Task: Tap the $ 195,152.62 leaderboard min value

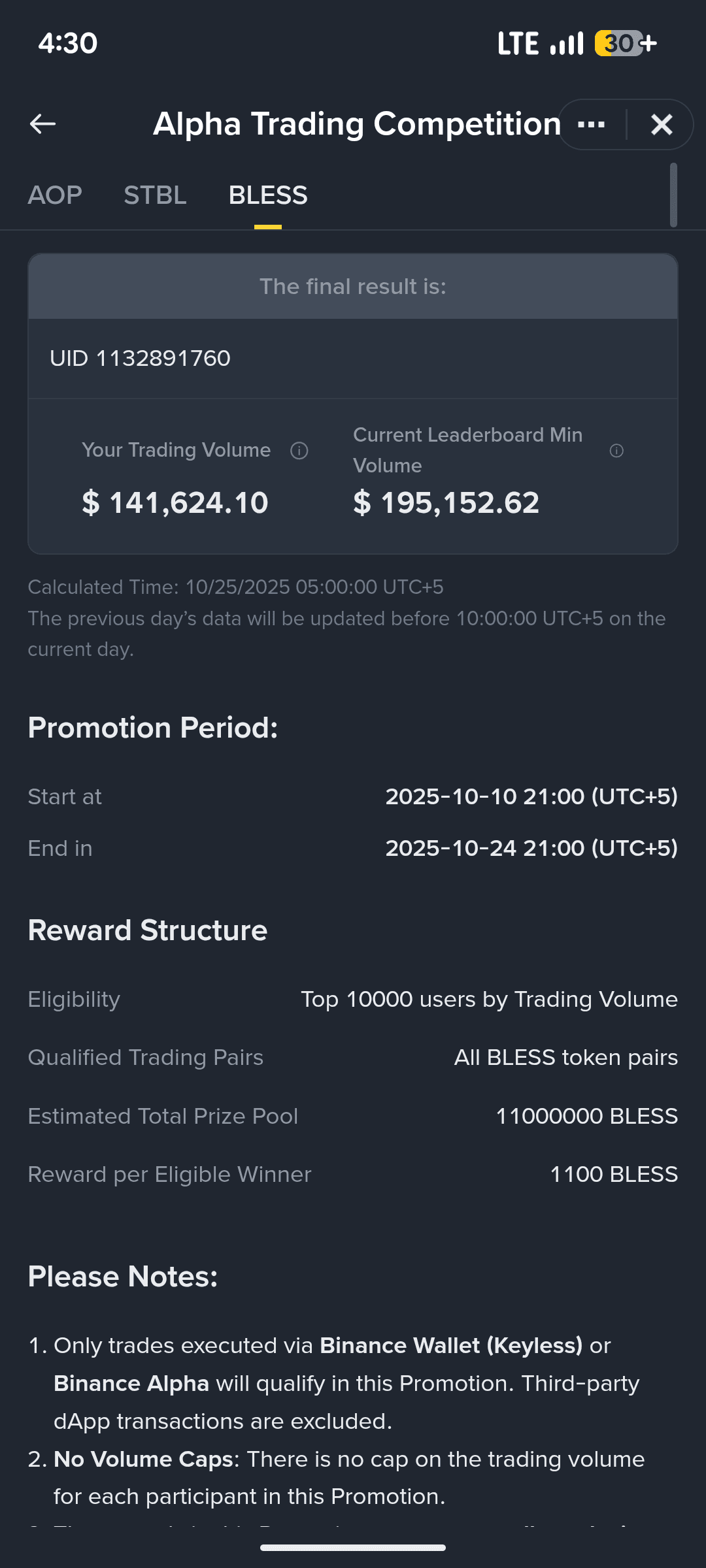Action: [446, 502]
